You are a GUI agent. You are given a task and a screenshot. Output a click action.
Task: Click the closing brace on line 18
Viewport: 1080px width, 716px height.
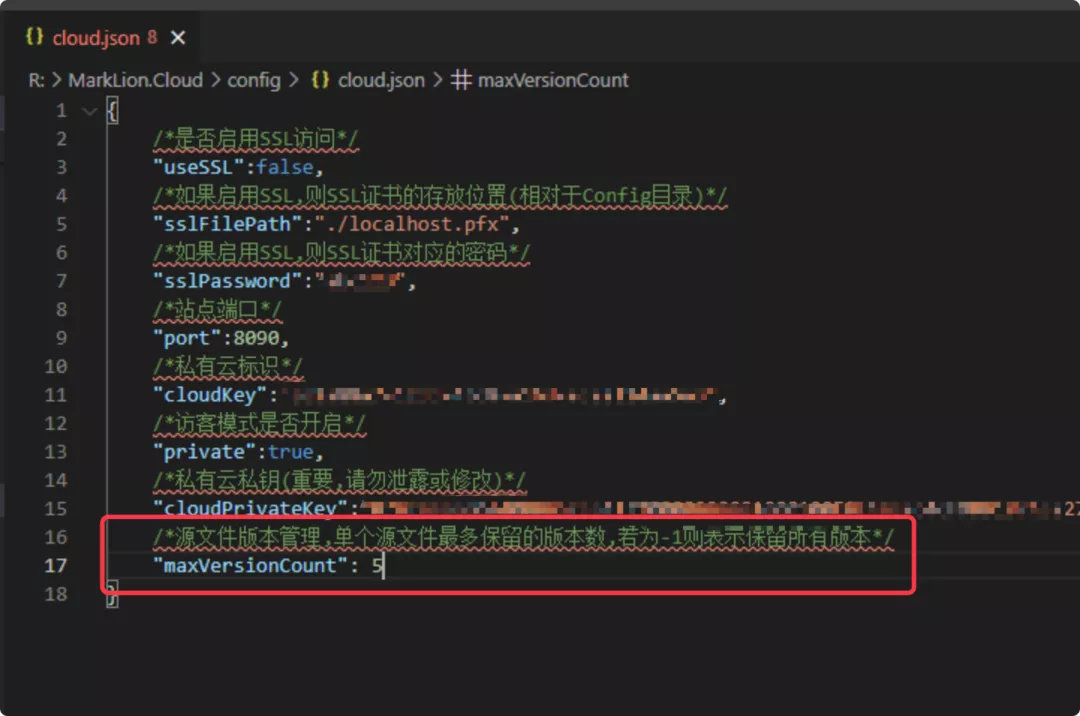(112, 594)
